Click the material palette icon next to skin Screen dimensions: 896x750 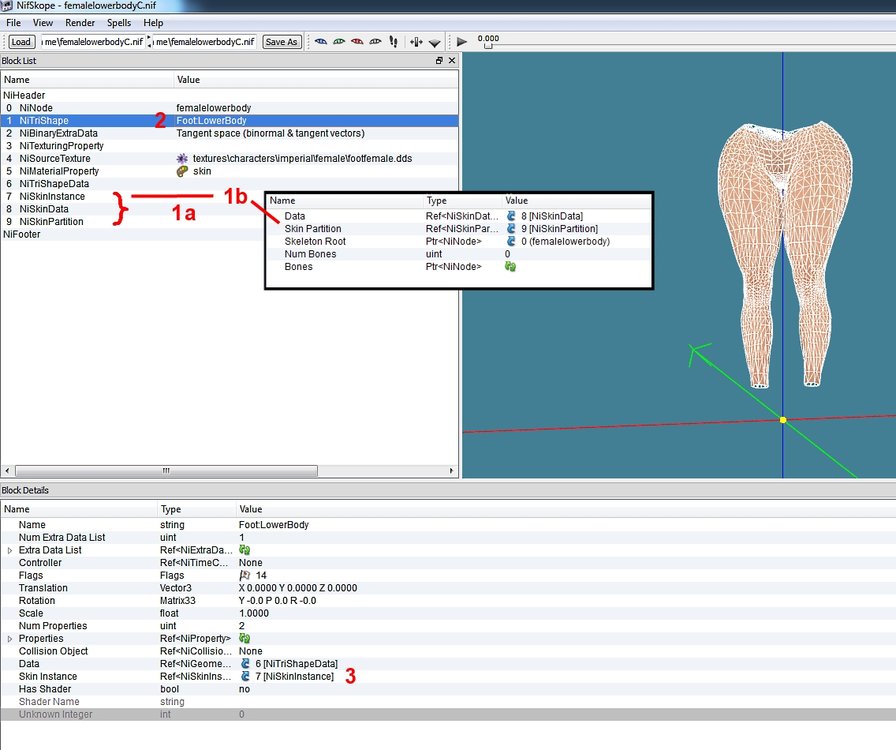pos(182,171)
